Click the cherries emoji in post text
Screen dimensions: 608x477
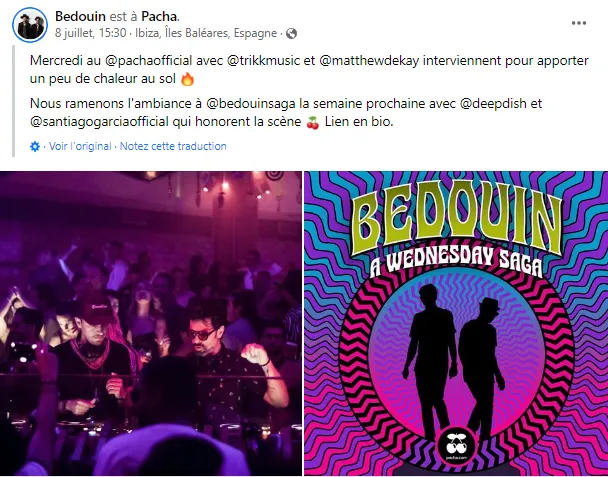313,122
